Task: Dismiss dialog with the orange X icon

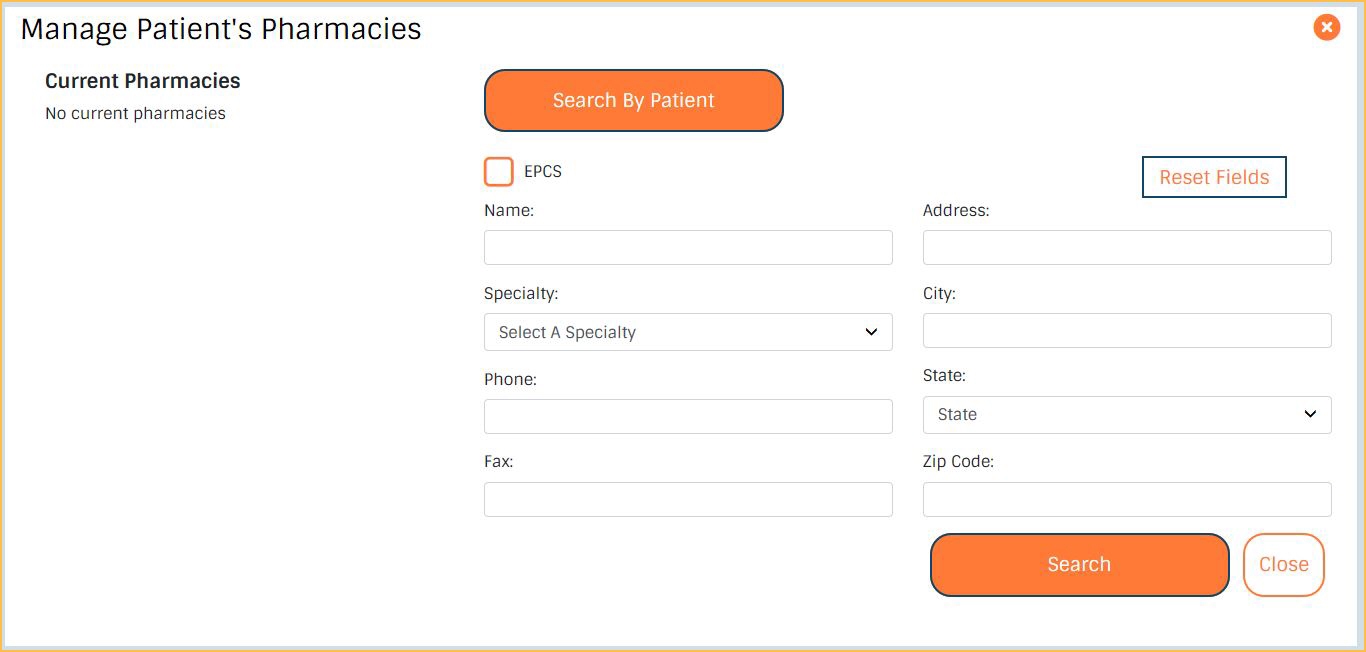Action: coord(1326,27)
